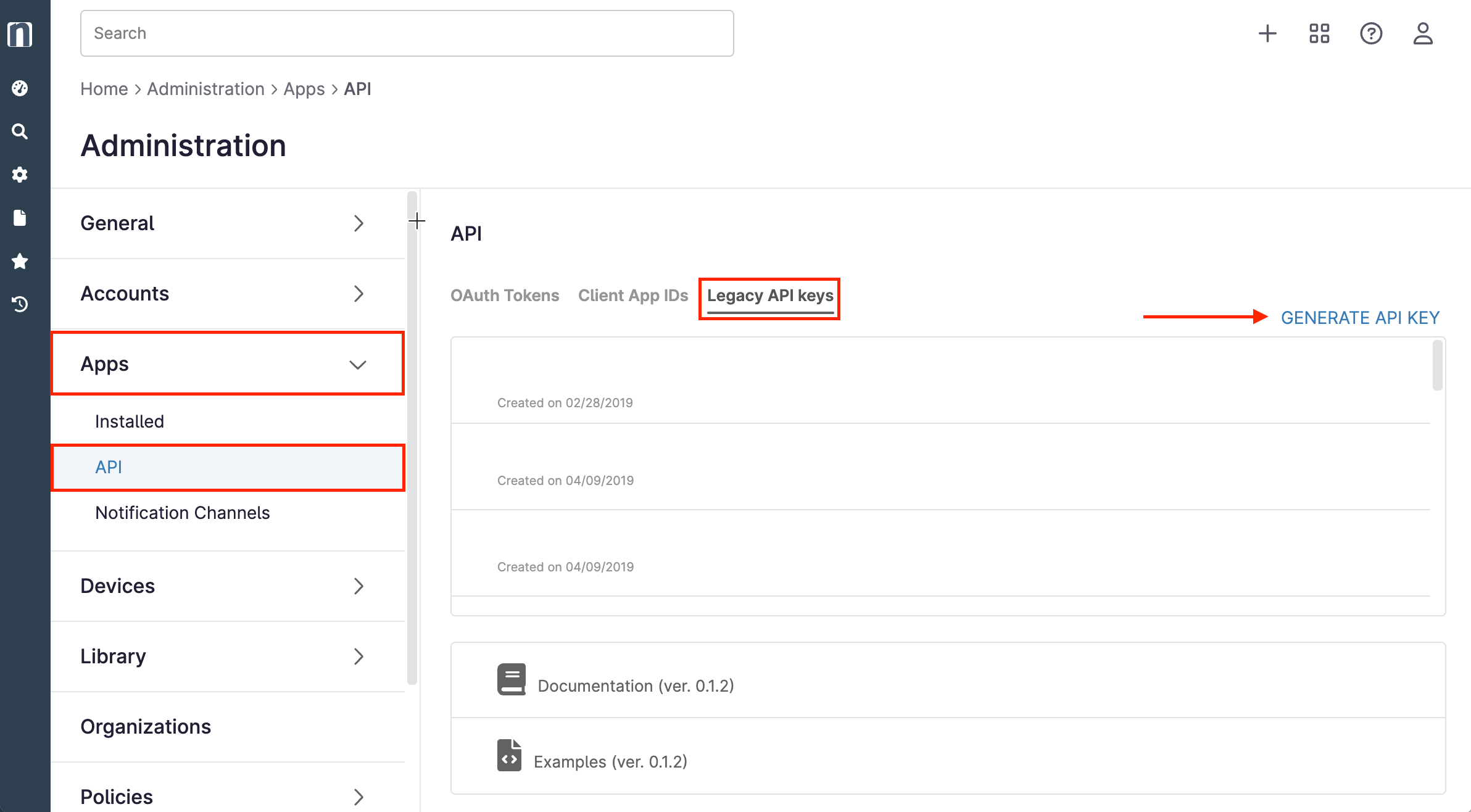This screenshot has width=1471, height=812.
Task: Click the recent history clock icon
Action: click(20, 304)
